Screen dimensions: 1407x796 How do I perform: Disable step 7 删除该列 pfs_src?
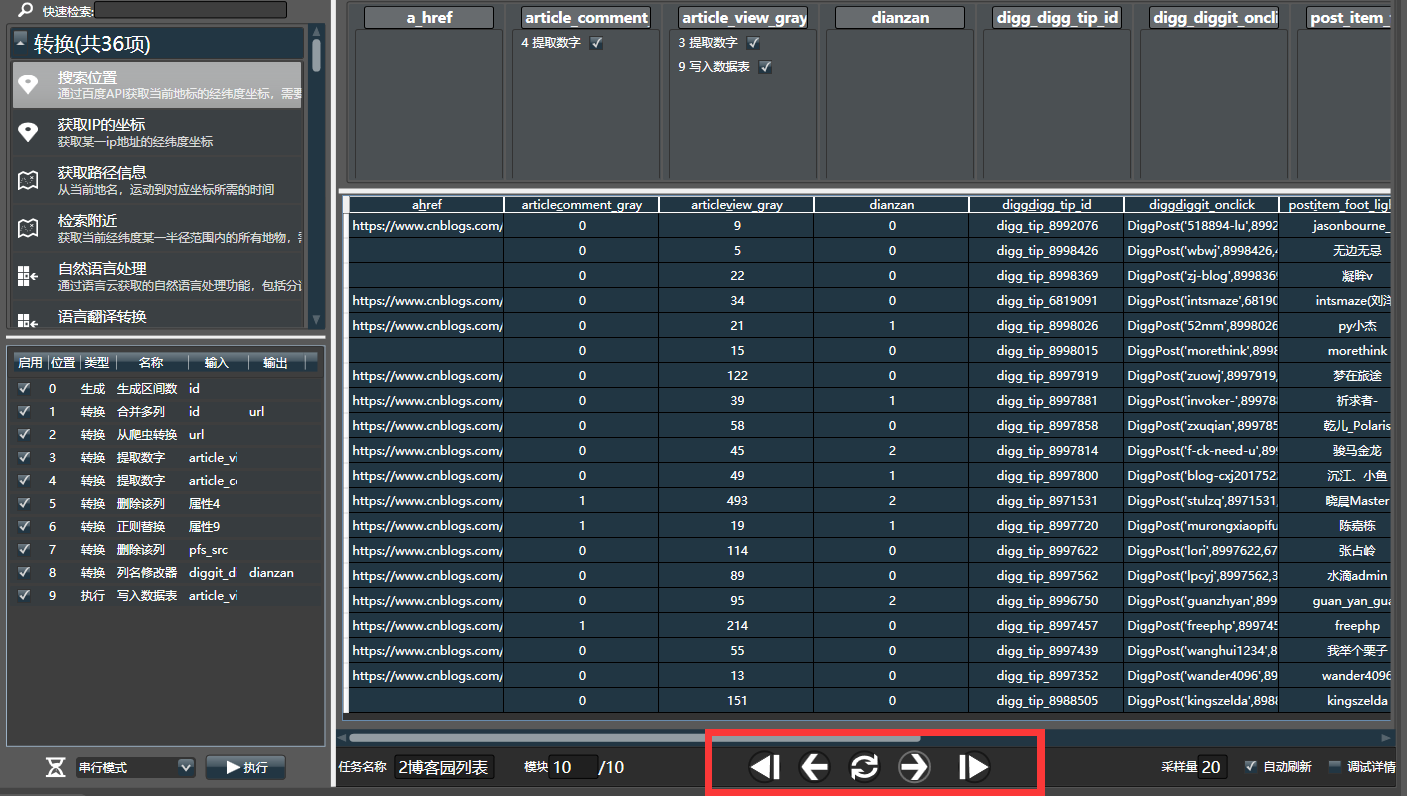(x=24, y=549)
